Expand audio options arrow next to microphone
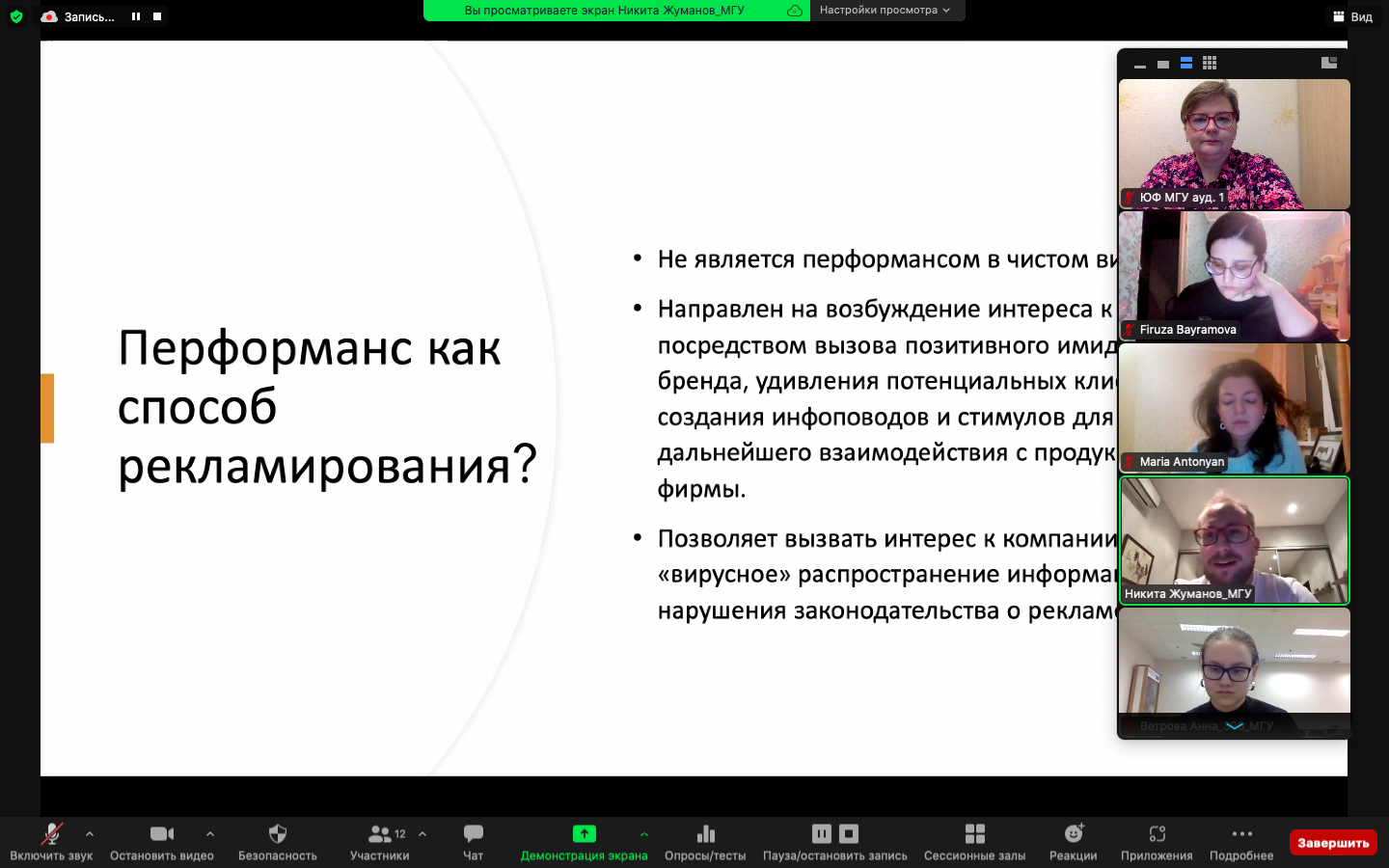This screenshot has height=868, width=1389. click(x=90, y=834)
